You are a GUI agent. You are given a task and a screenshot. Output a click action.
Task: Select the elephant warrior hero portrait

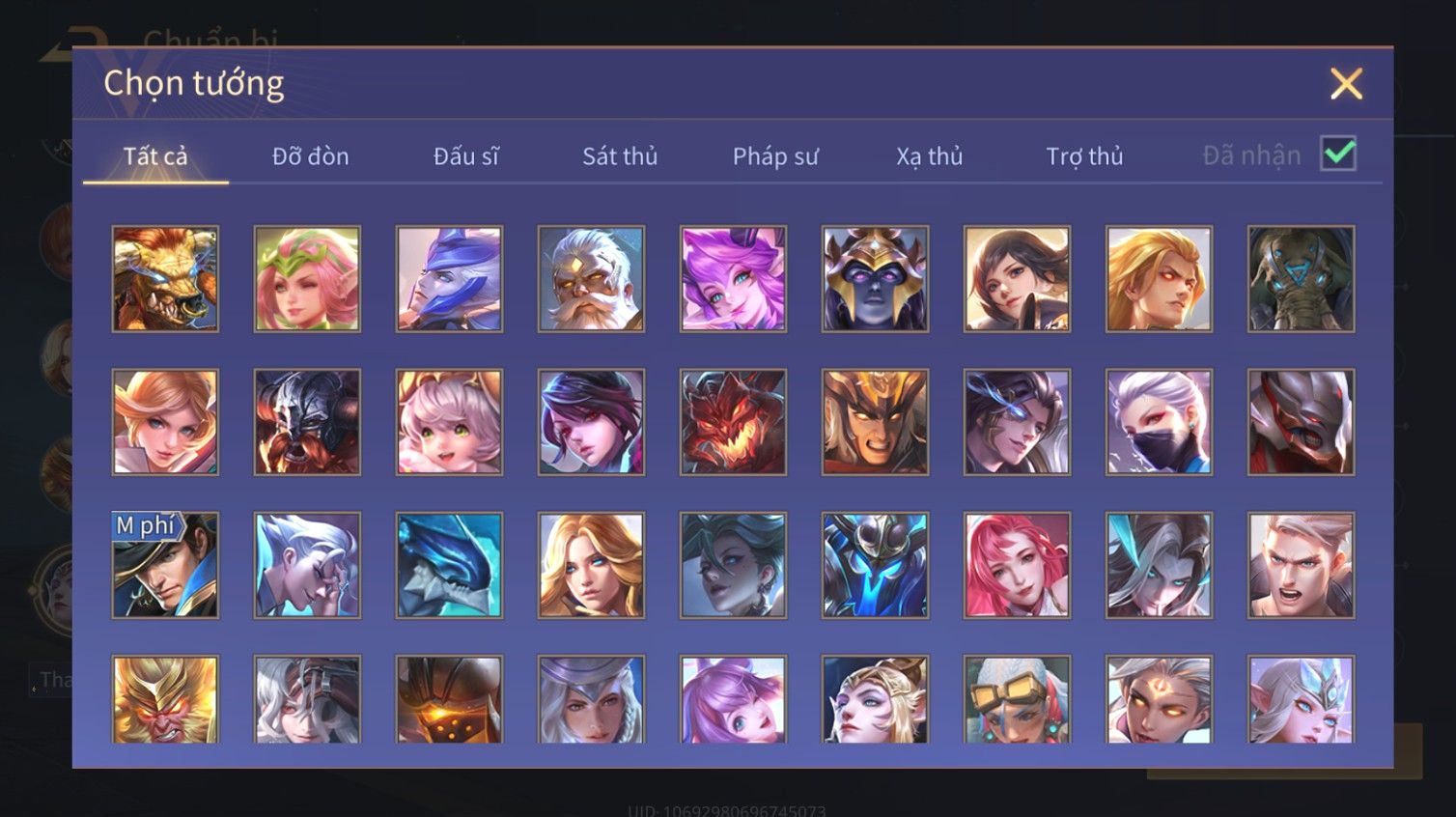1301,279
